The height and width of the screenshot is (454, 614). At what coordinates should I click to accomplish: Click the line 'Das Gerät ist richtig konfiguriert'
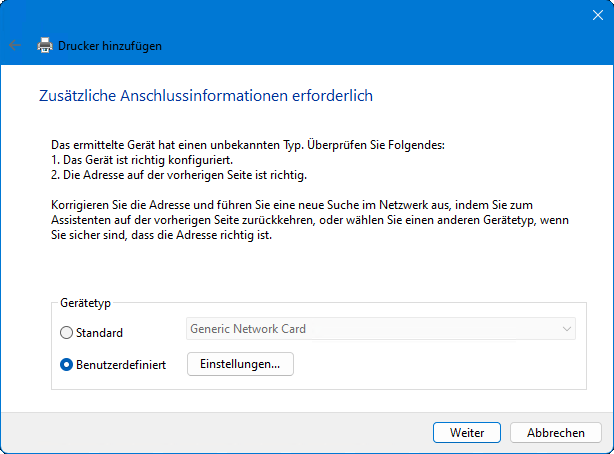coord(140,160)
